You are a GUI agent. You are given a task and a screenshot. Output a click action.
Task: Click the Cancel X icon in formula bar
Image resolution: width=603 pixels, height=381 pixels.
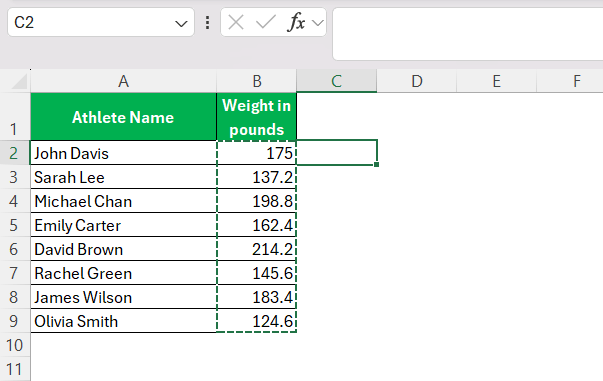[236, 22]
